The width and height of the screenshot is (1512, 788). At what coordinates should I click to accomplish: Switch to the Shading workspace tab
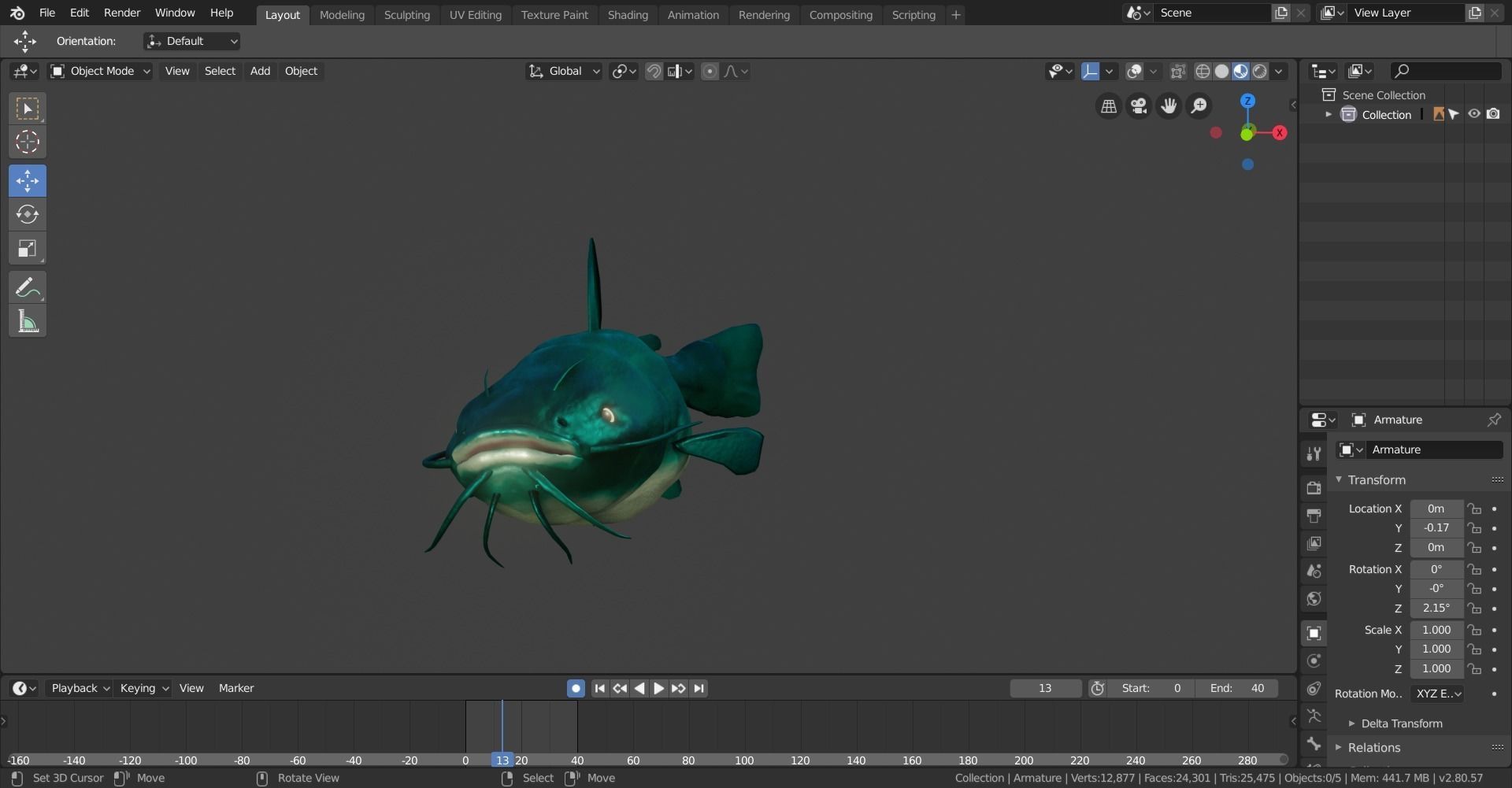click(628, 15)
